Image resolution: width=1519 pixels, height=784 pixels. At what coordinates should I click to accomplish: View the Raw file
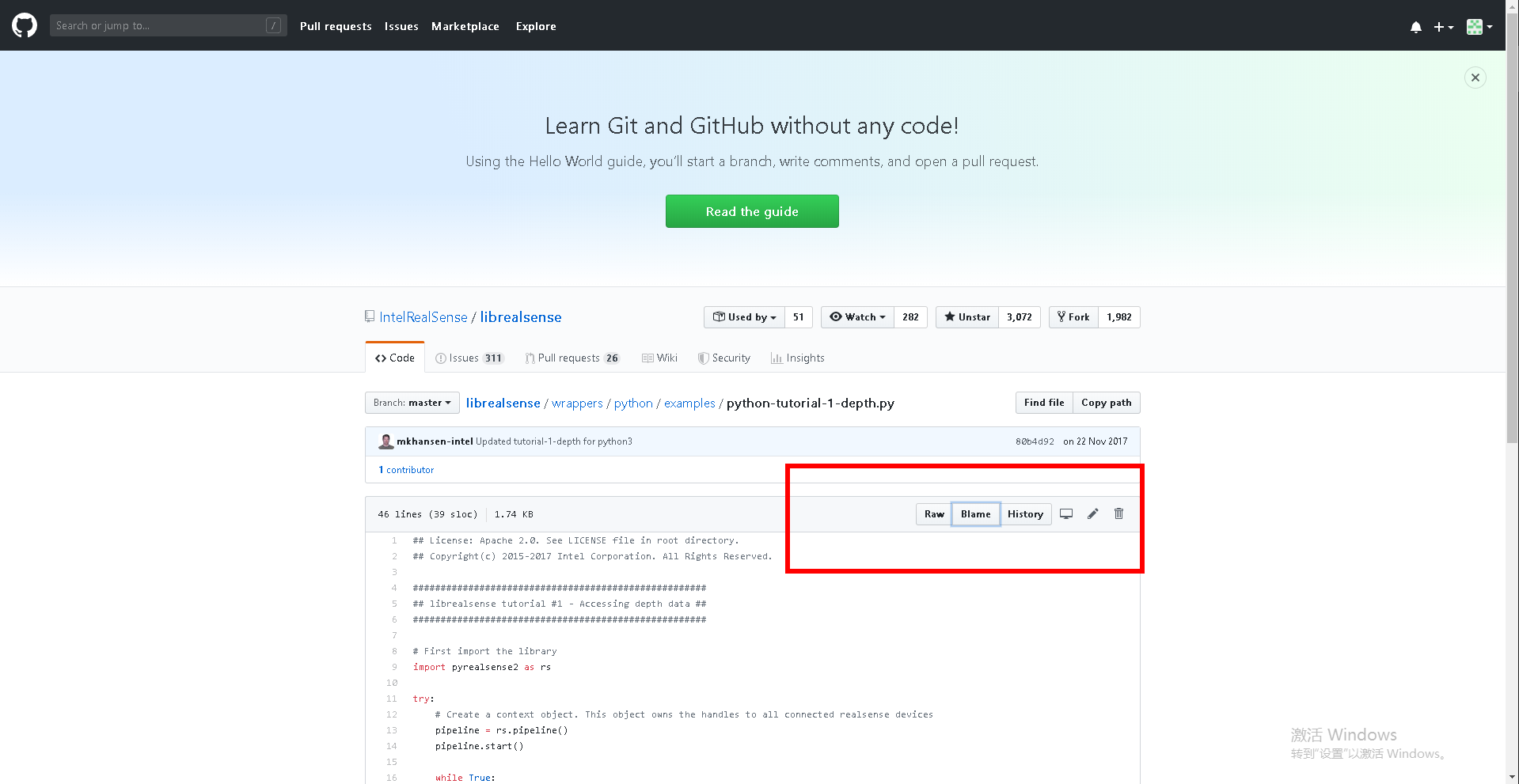pos(934,514)
